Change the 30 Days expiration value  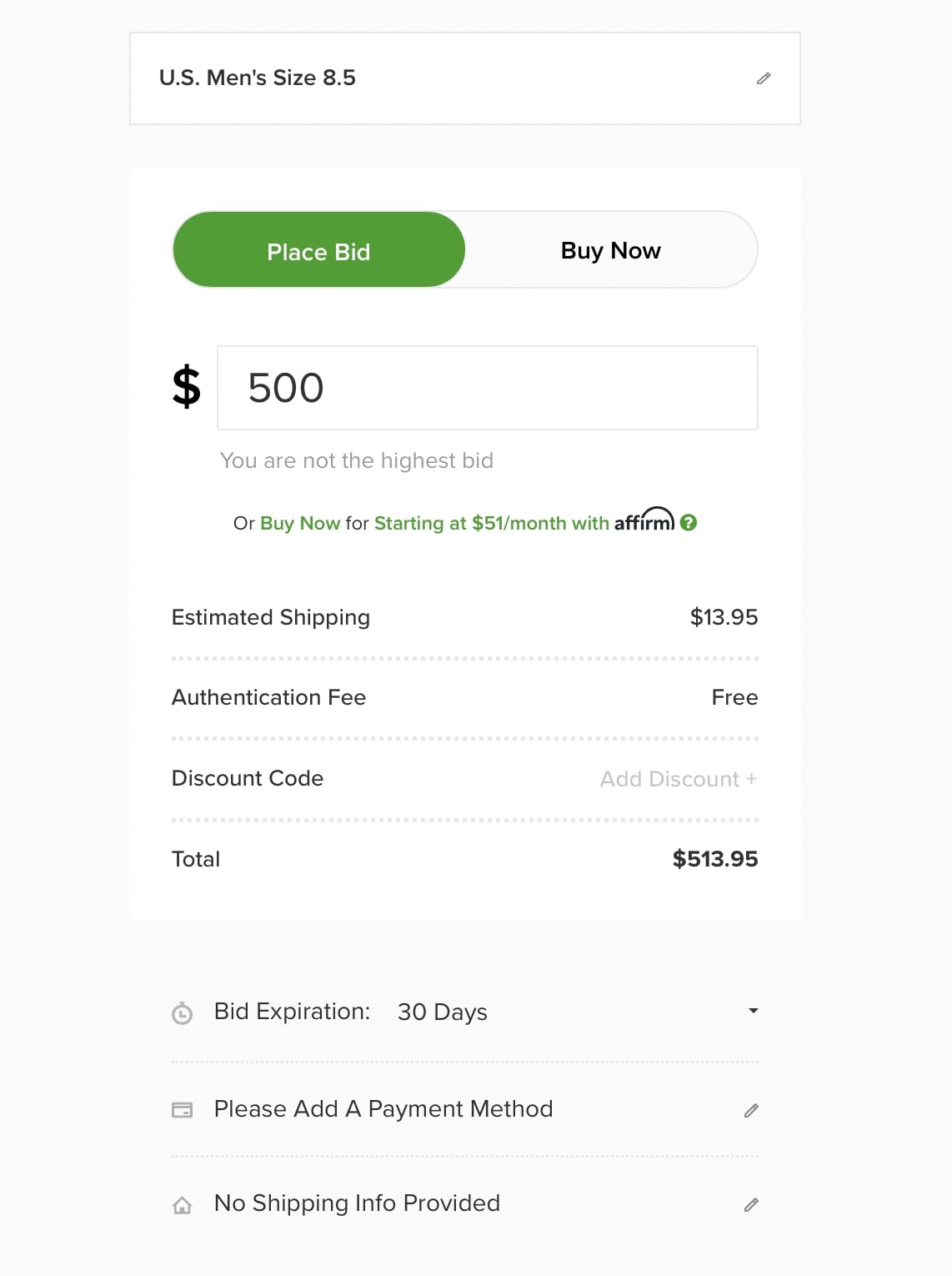443,1012
